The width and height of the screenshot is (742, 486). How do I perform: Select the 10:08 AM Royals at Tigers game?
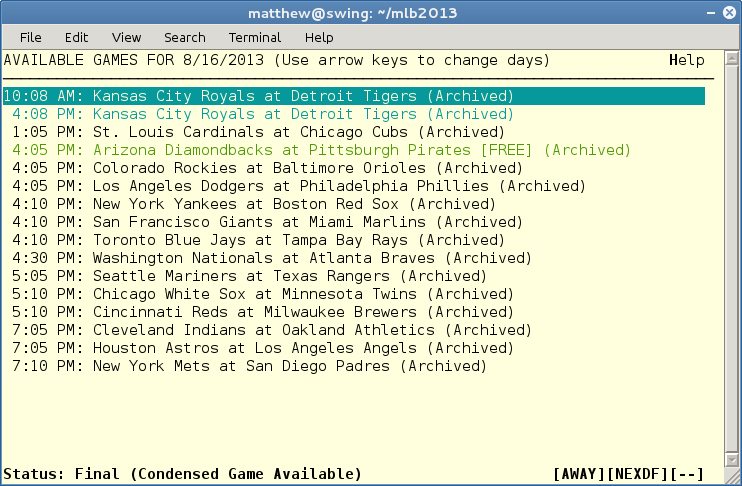(x=354, y=96)
